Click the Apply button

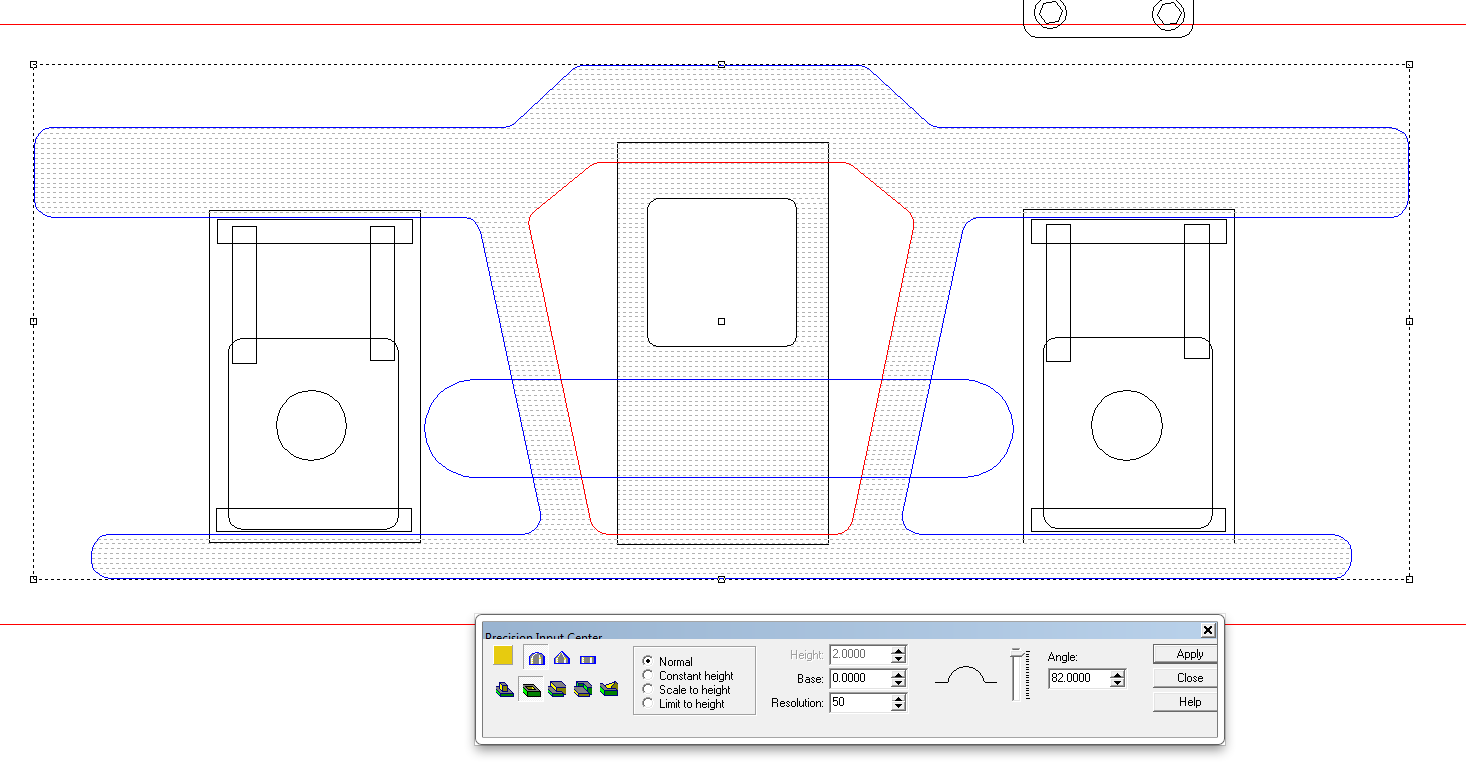(1185, 654)
